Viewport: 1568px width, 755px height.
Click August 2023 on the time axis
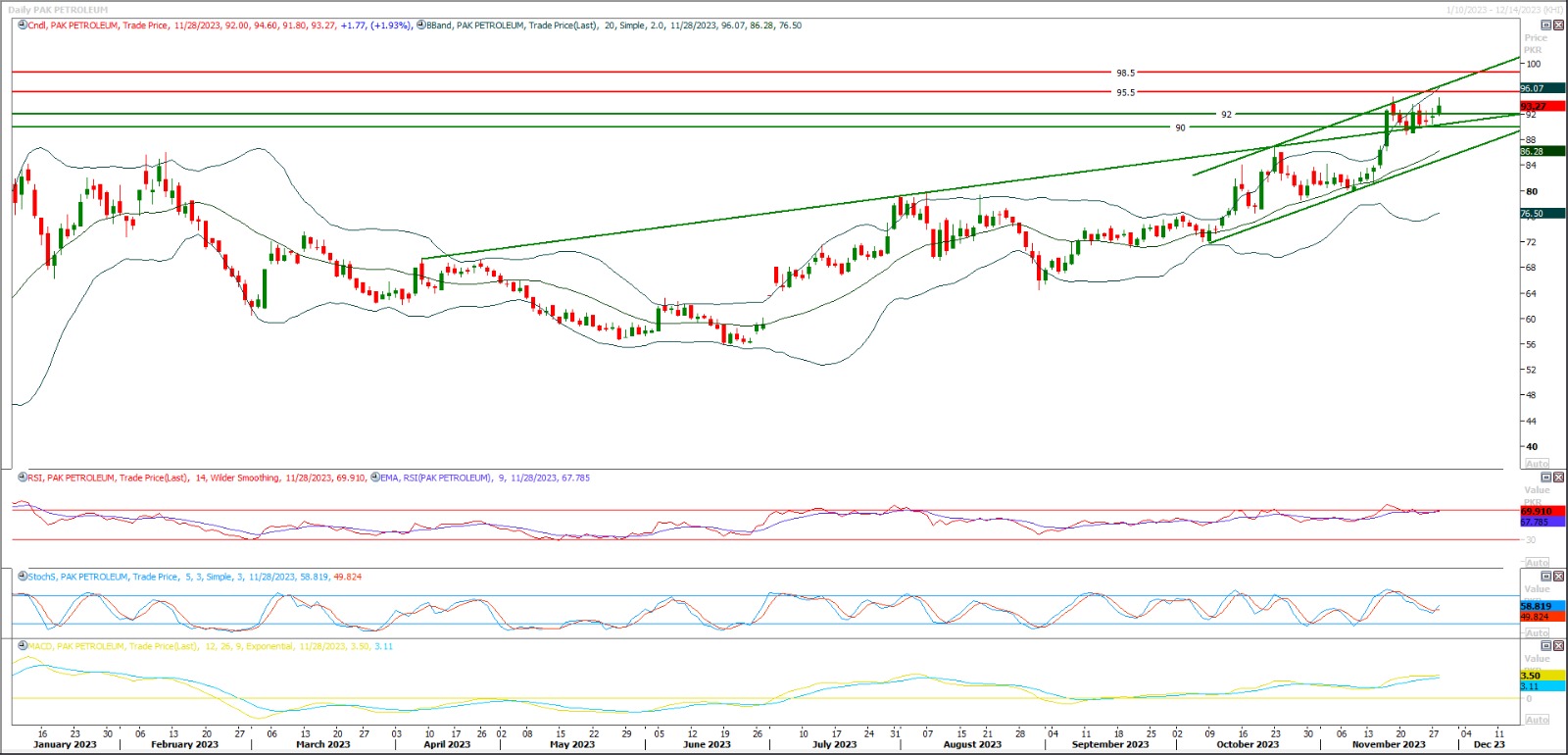point(972,744)
